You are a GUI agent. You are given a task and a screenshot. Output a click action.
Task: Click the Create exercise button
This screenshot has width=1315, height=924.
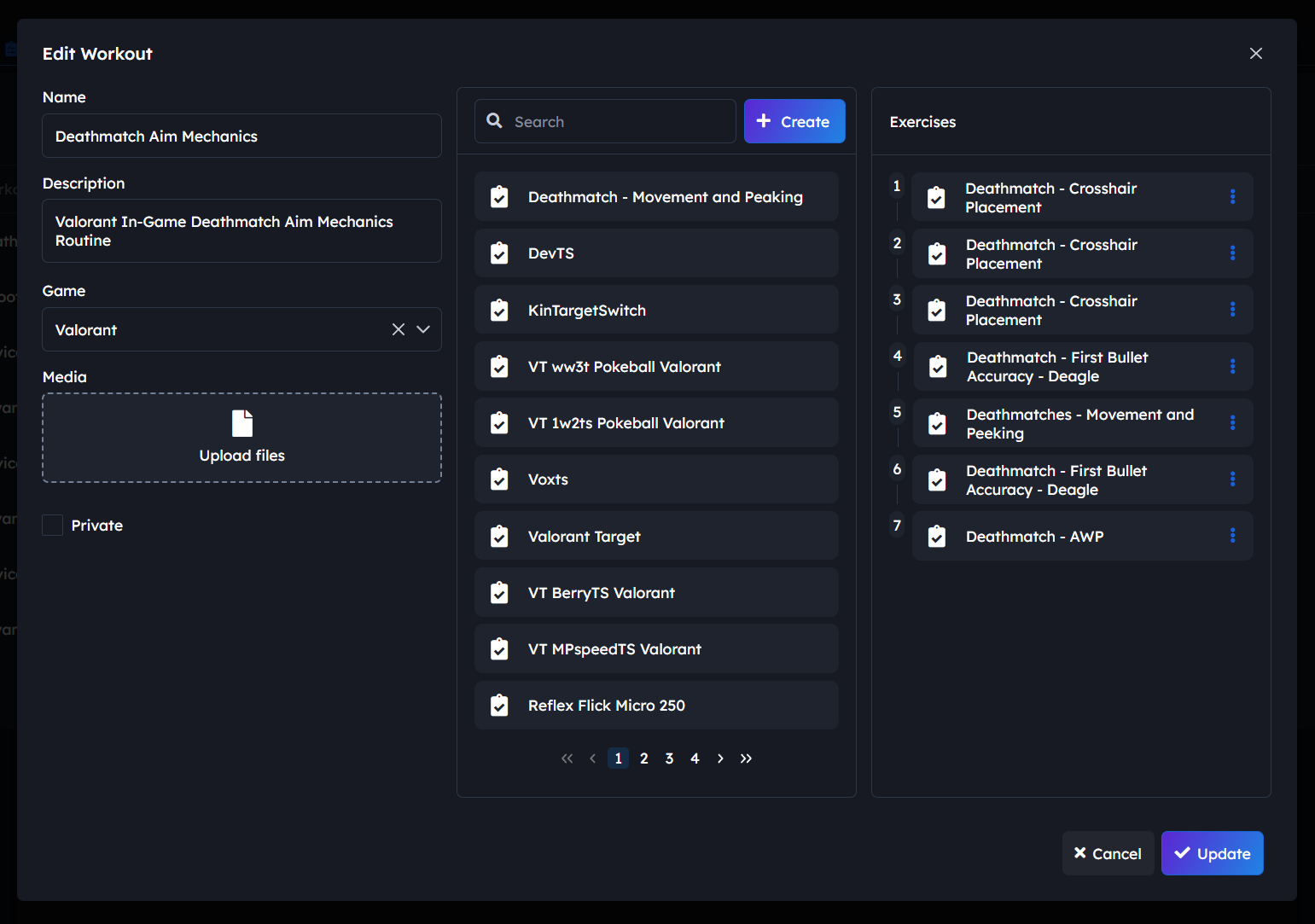tap(794, 121)
